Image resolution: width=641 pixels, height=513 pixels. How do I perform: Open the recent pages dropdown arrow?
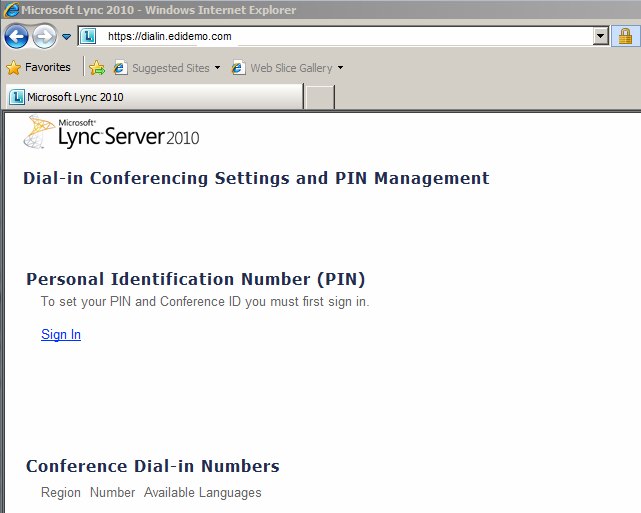pyautogui.click(x=66, y=37)
